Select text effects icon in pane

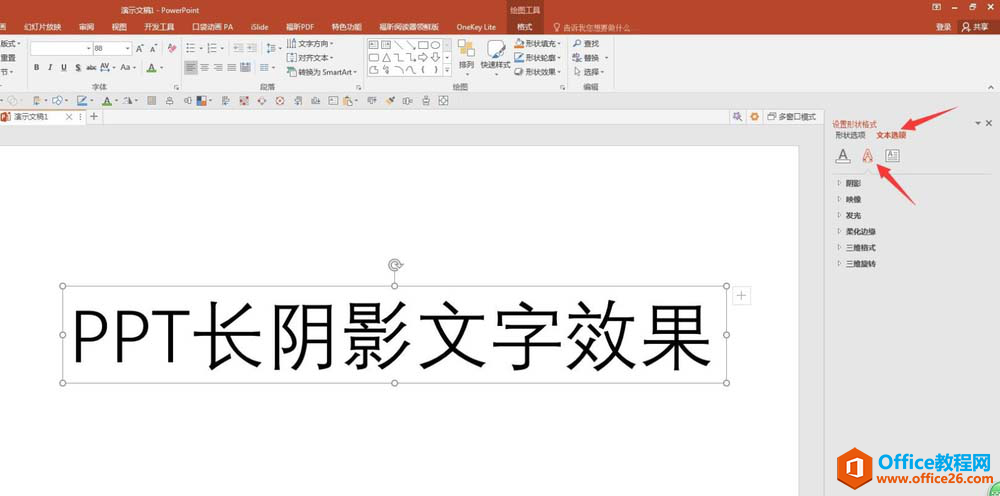(867, 156)
